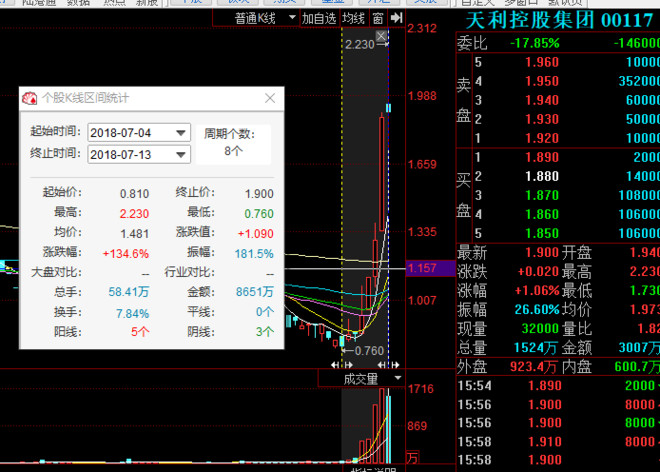Click the sell level 3 price 1.940
The width and height of the screenshot is (660, 472).
coord(542,100)
